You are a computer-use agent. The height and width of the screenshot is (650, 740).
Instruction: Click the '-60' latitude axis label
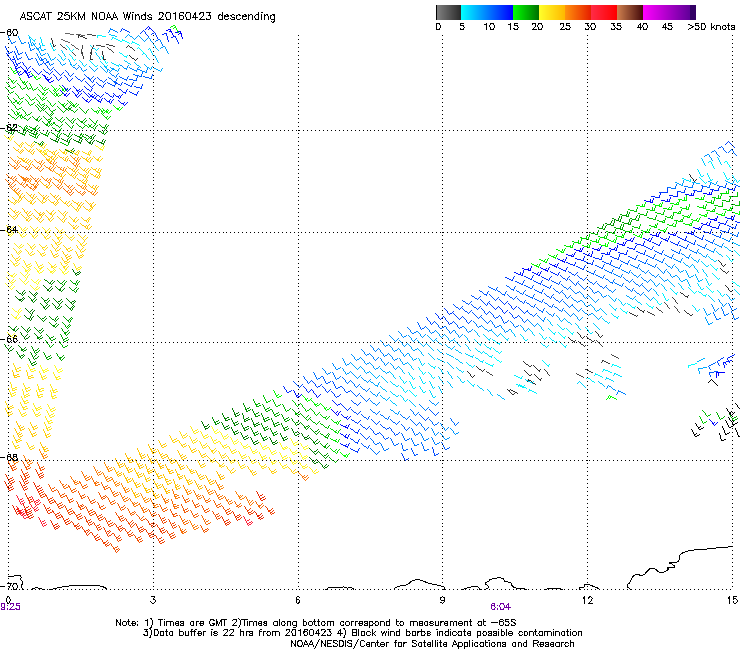pos(9,33)
